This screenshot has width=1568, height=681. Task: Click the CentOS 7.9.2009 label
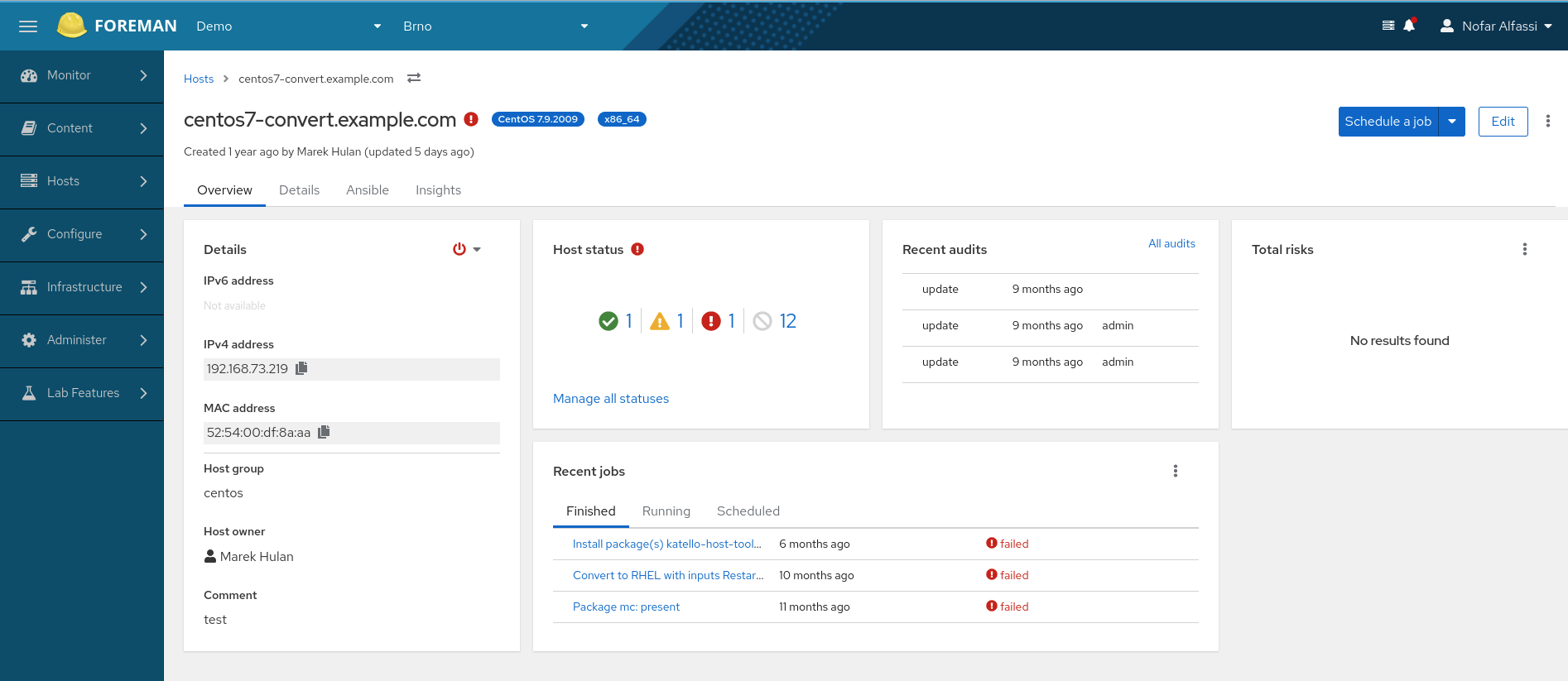click(538, 119)
